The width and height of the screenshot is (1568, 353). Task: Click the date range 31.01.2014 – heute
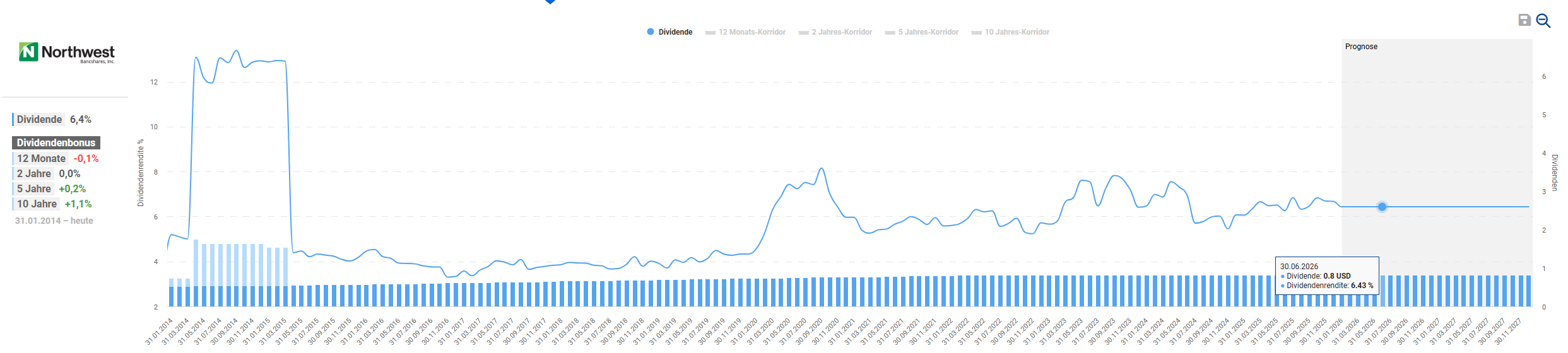click(x=54, y=221)
